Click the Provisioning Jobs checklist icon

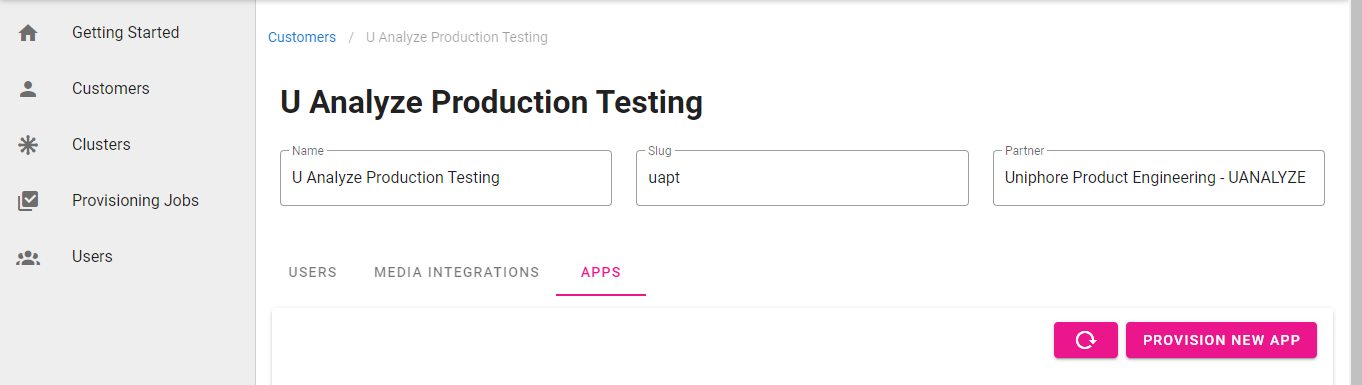coord(28,201)
